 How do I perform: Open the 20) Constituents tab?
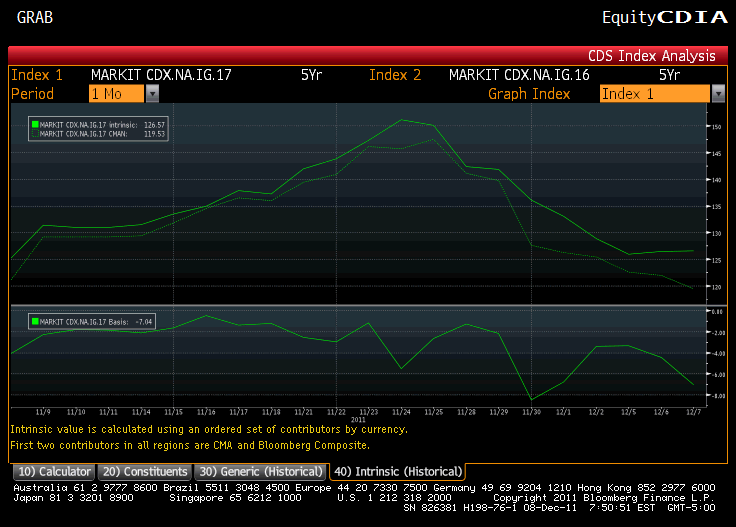click(145, 471)
